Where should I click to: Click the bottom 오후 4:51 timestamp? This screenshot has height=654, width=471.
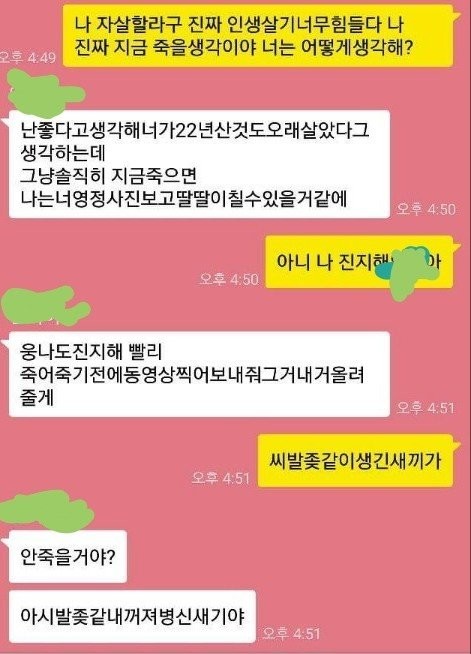pos(291,634)
